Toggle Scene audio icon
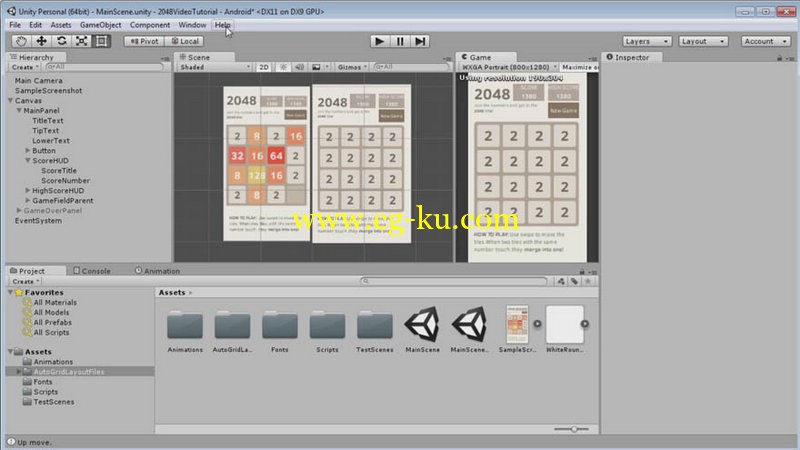The image size is (800, 450). 299,67
